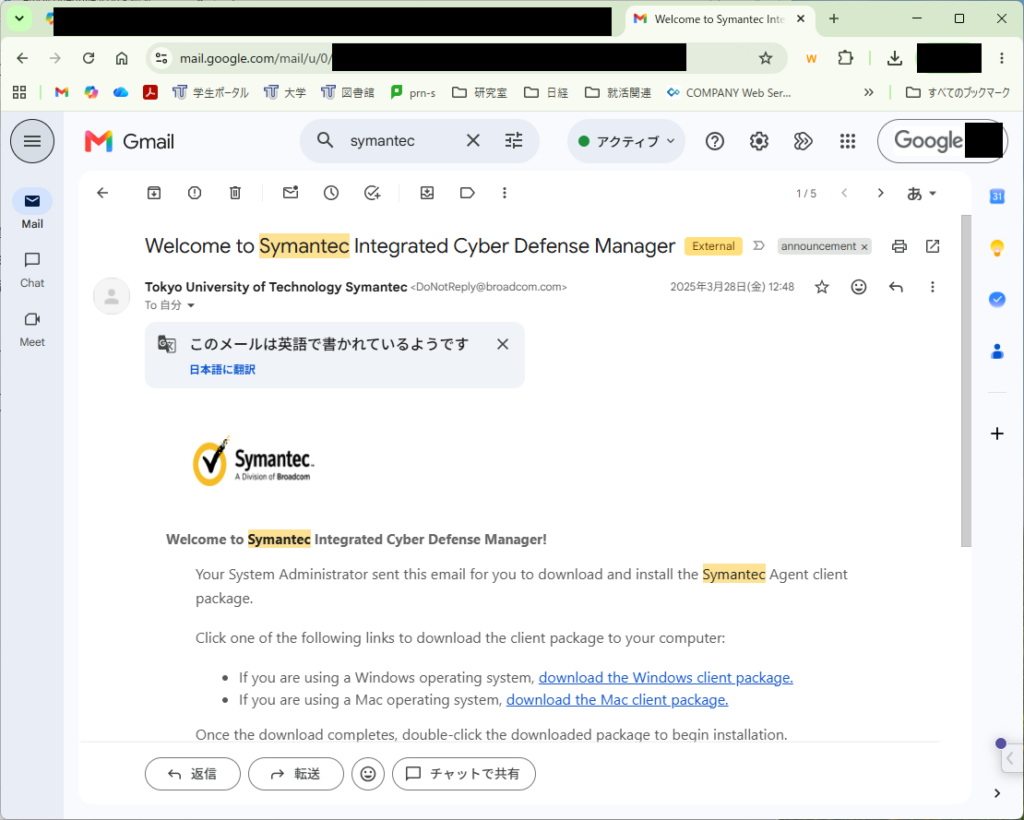Get add-ons with plus icon

tap(997, 434)
